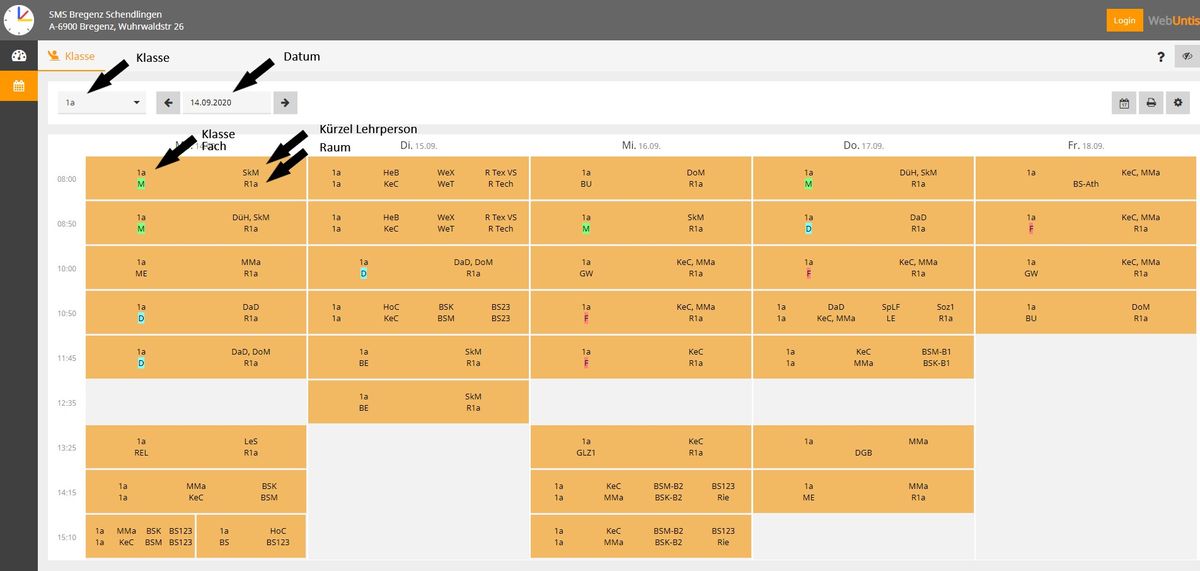Open the timetable calendar icon in sidebar
Image resolution: width=1200 pixels, height=571 pixels.
coord(18,86)
